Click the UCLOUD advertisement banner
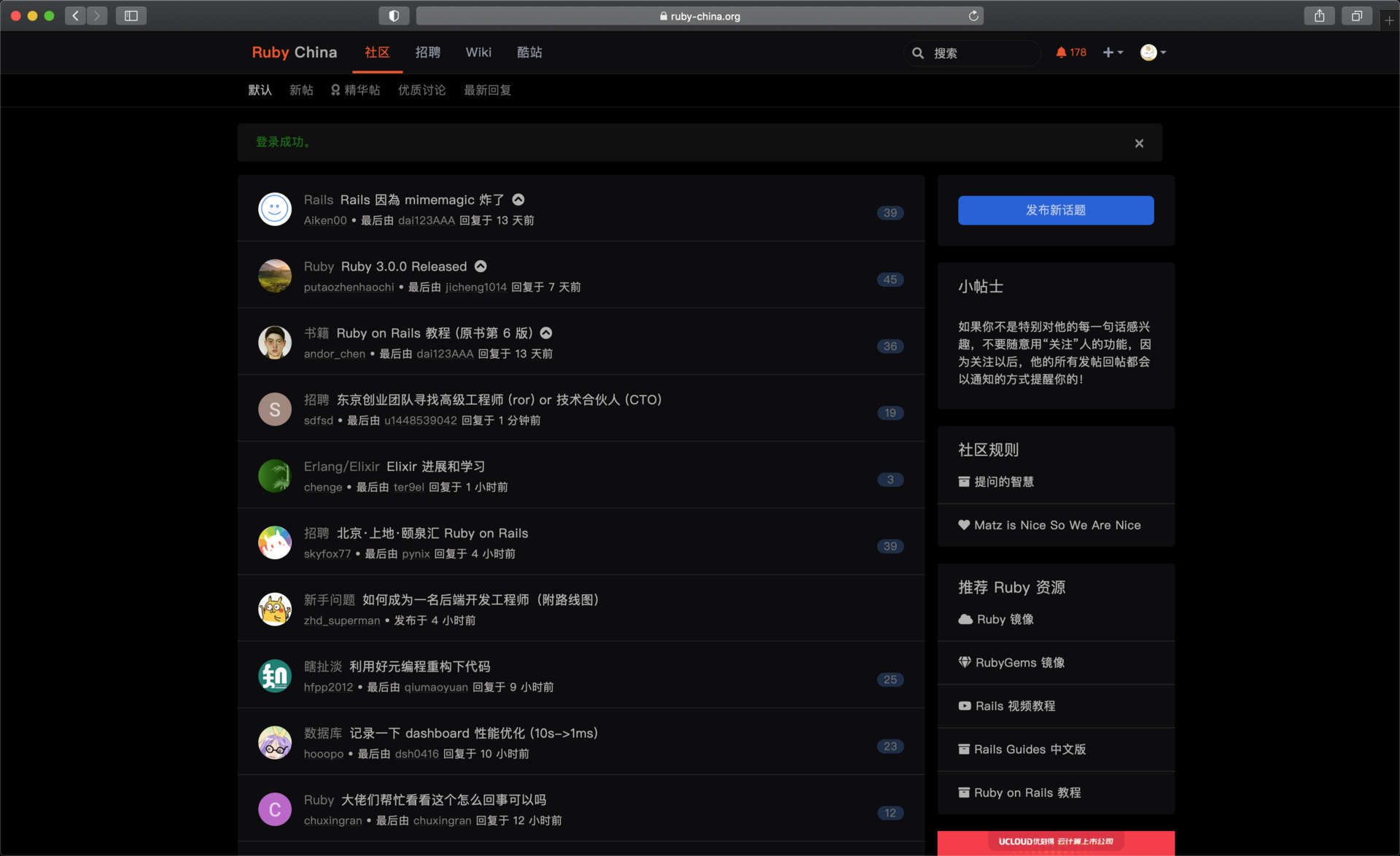The width and height of the screenshot is (1400, 856). coord(1055,843)
